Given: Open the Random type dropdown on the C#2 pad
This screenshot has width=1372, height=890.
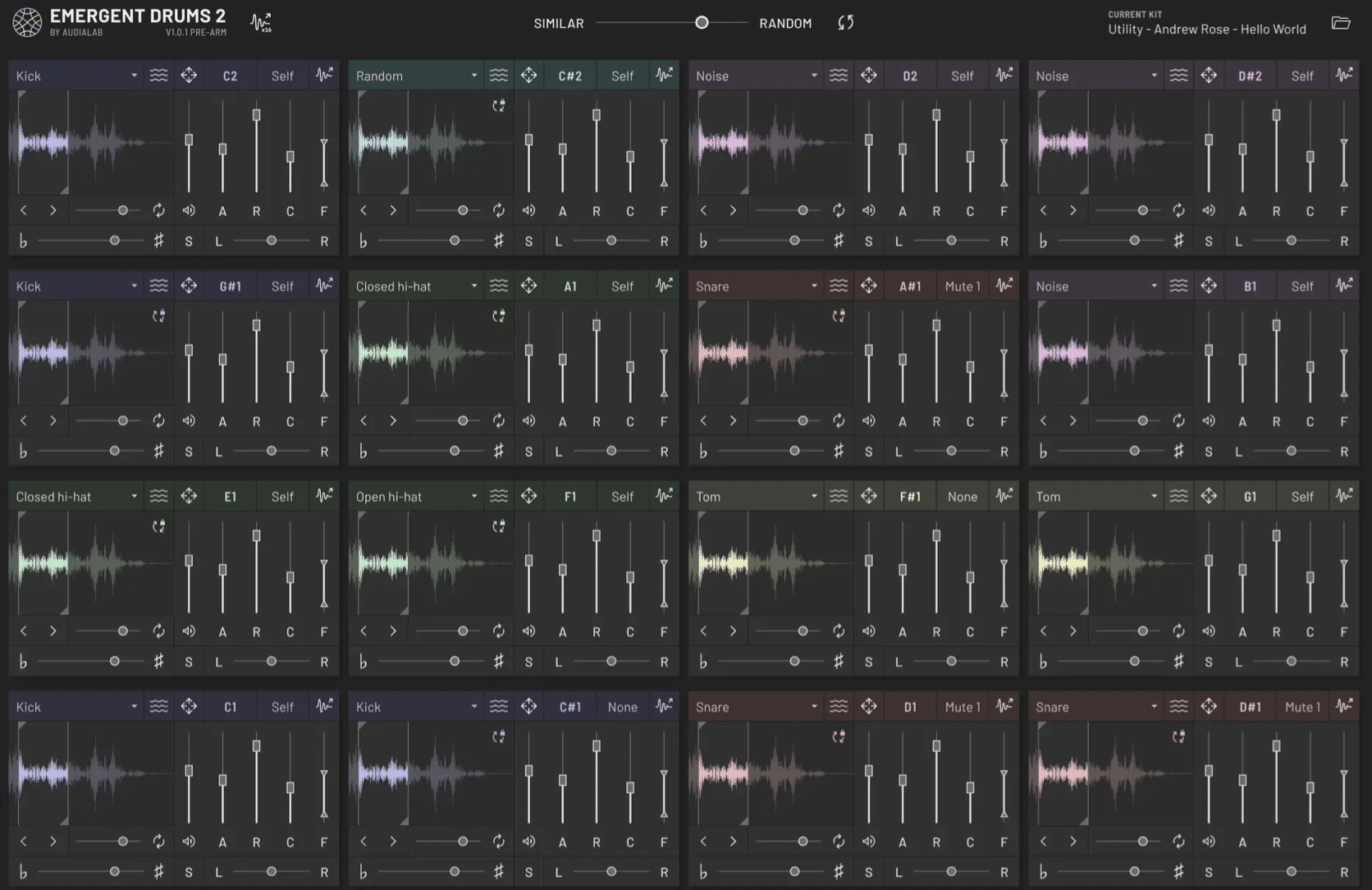Looking at the screenshot, I should click(416, 76).
